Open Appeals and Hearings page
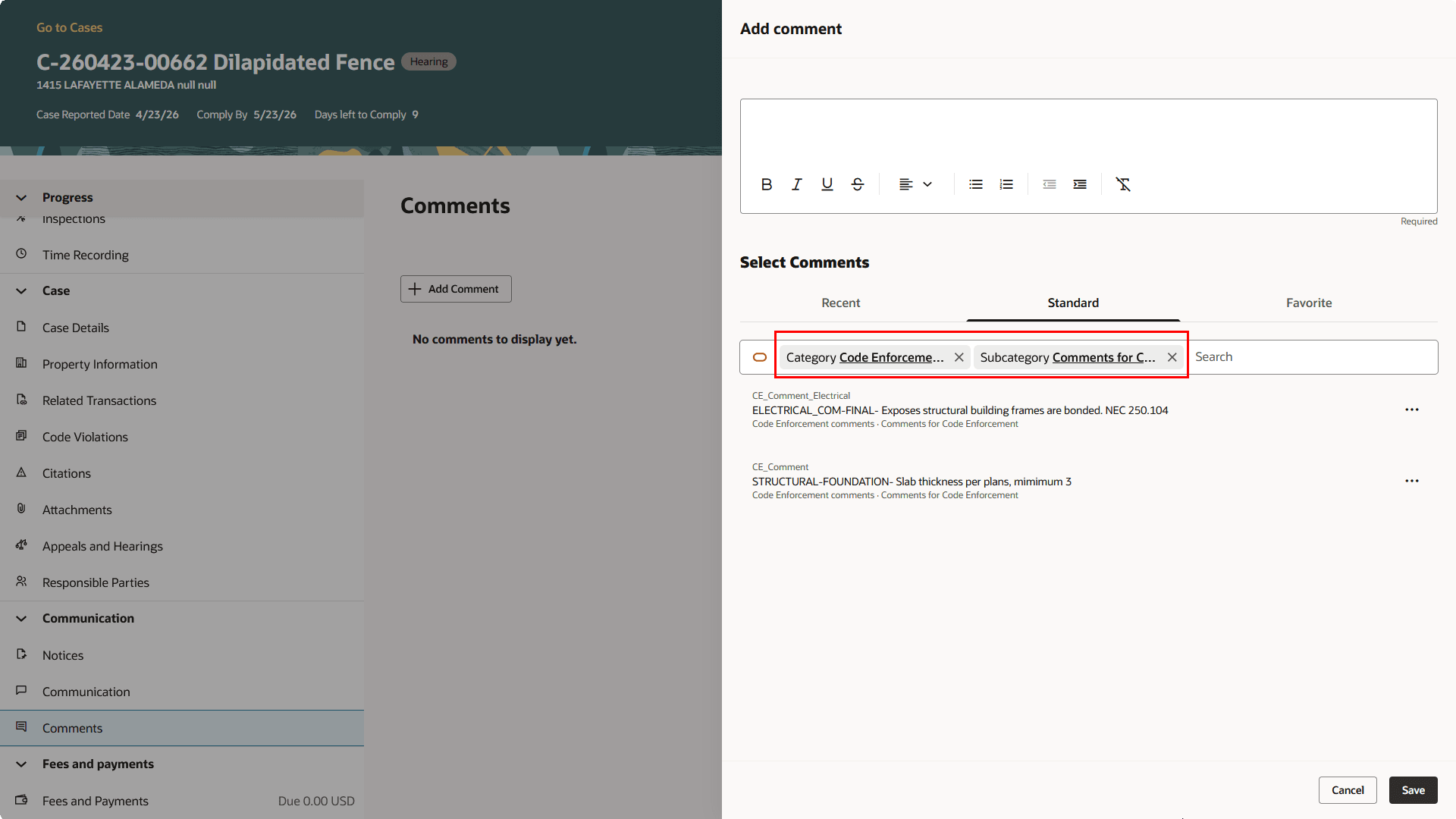The width and height of the screenshot is (1456, 819). [182, 546]
